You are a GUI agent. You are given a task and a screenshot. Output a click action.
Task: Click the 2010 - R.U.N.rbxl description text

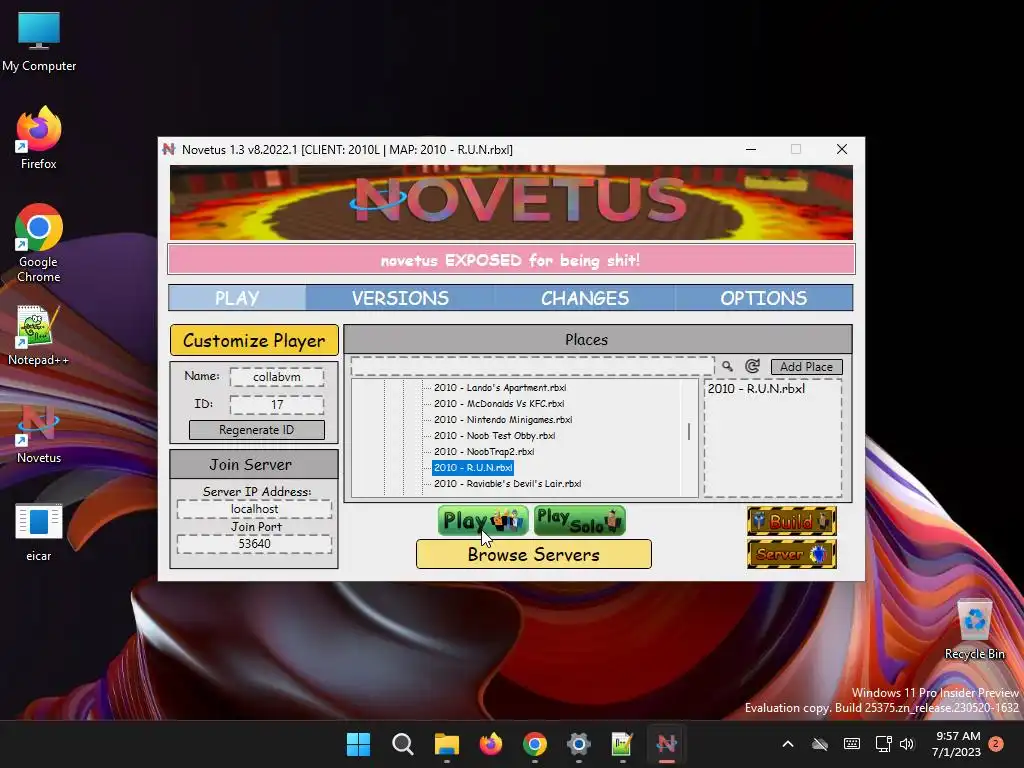point(756,389)
